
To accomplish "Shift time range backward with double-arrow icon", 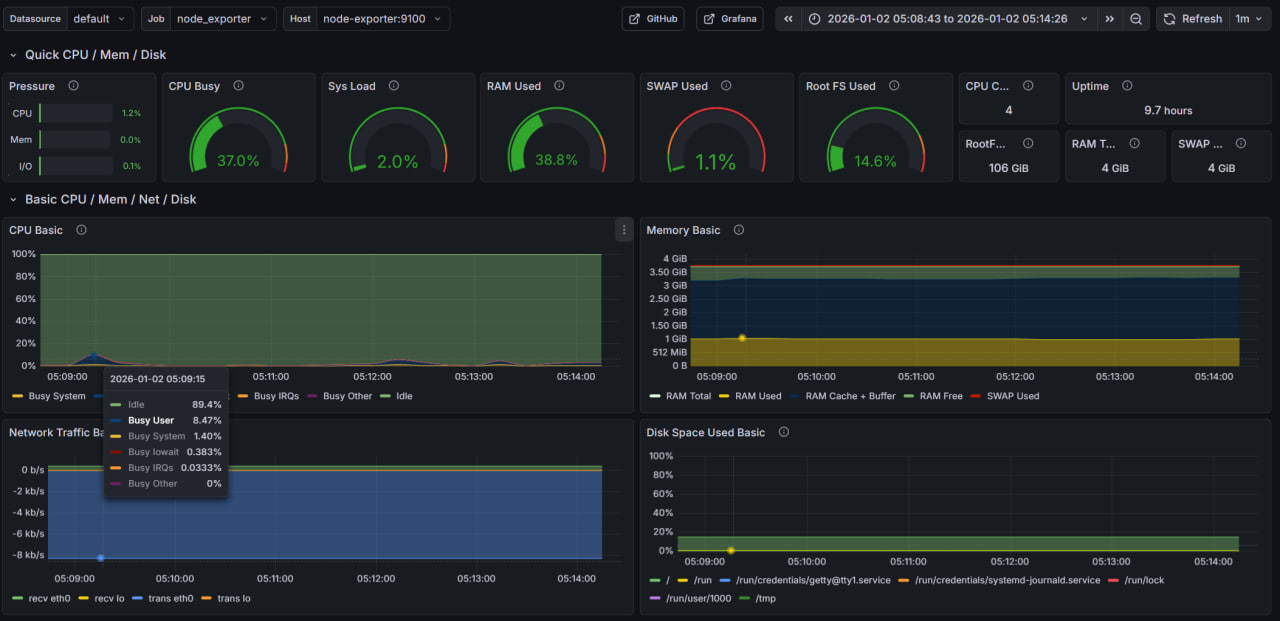I will 788,19.
